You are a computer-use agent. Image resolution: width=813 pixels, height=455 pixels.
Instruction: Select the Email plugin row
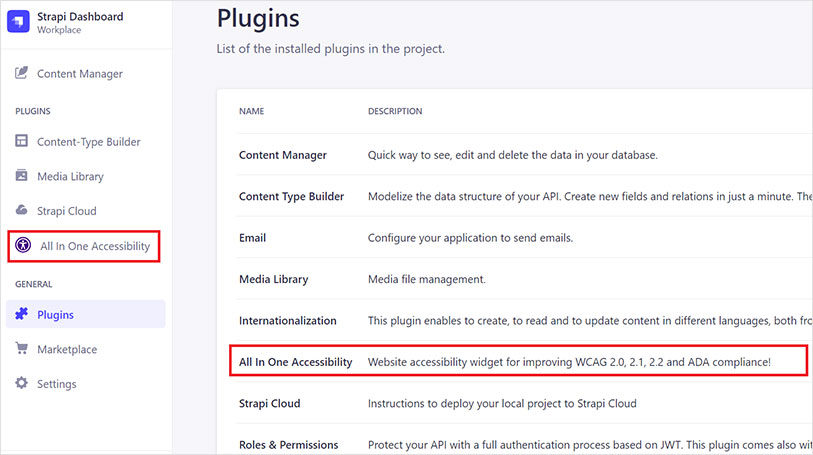point(253,238)
